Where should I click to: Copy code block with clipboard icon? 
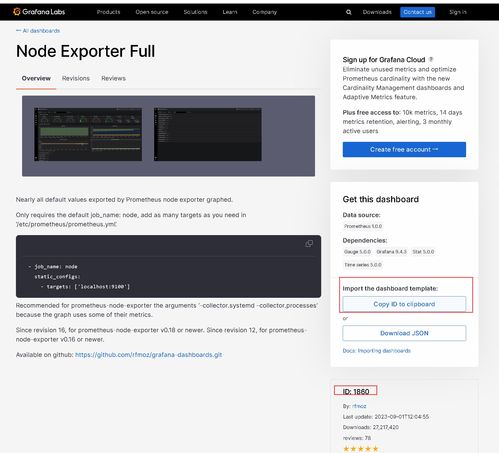tap(309, 244)
